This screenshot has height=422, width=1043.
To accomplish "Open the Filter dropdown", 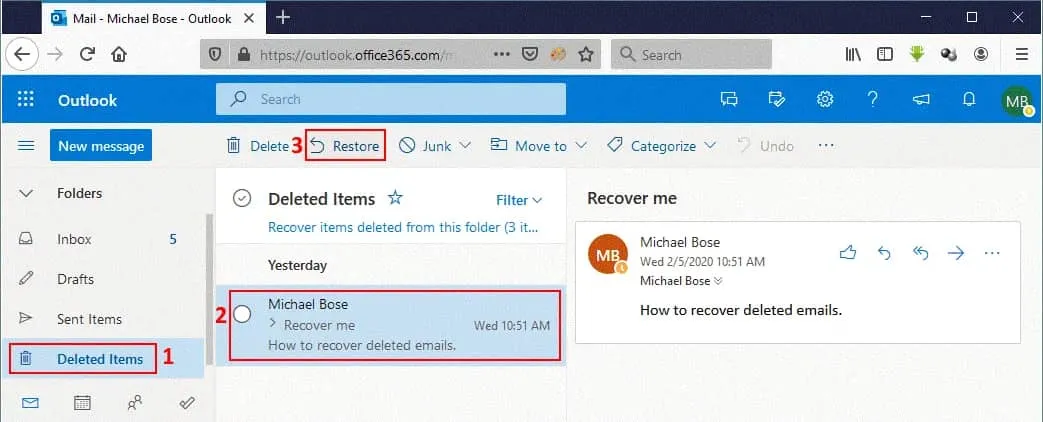I will (x=519, y=200).
